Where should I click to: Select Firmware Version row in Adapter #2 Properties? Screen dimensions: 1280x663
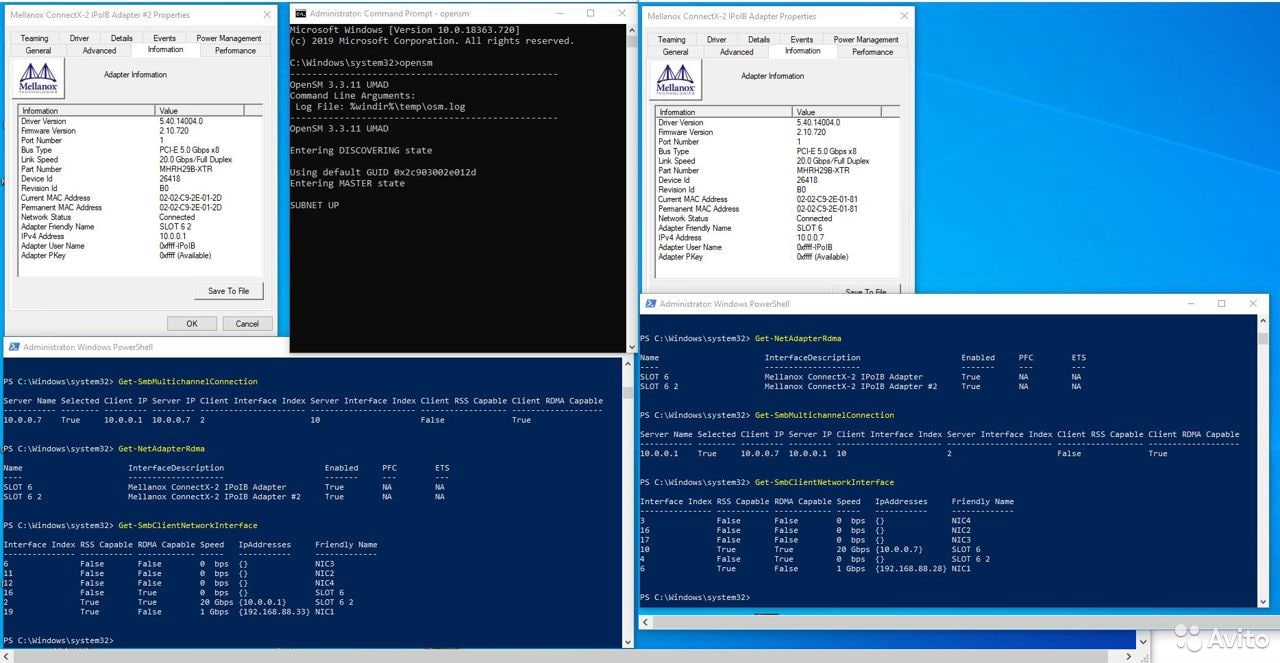(x=140, y=131)
